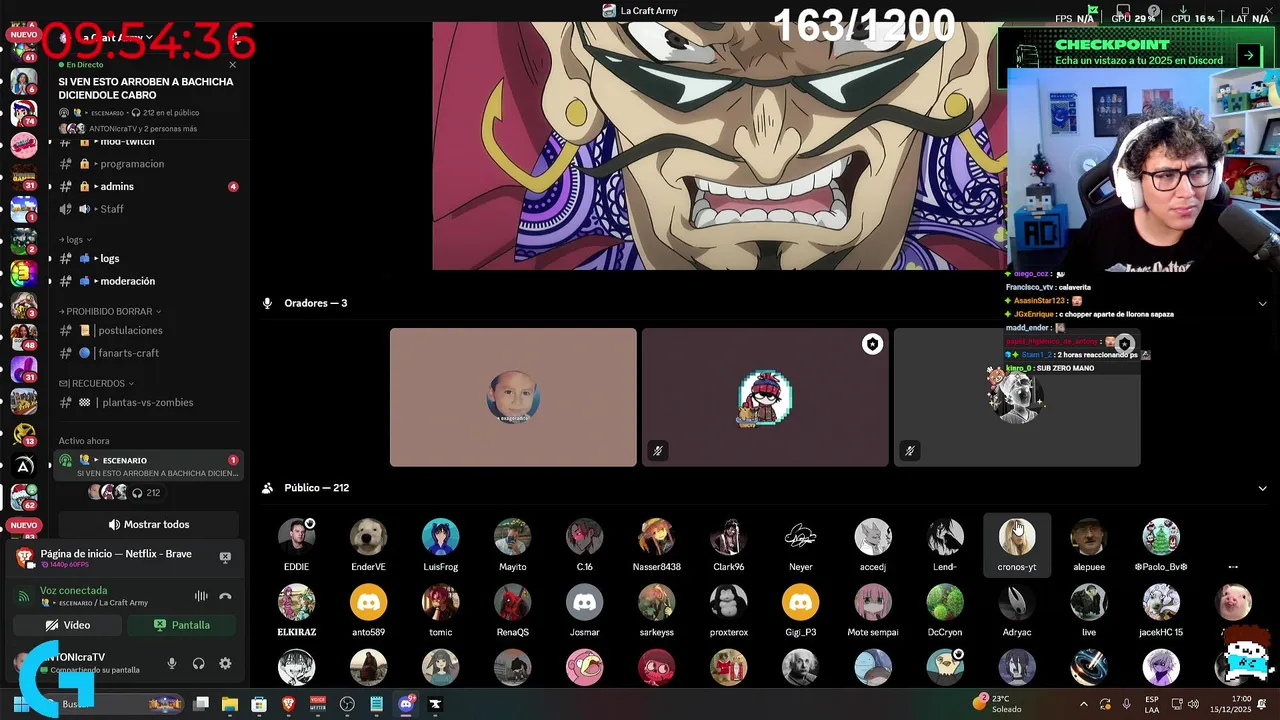Open user settings gear icon

[225, 663]
